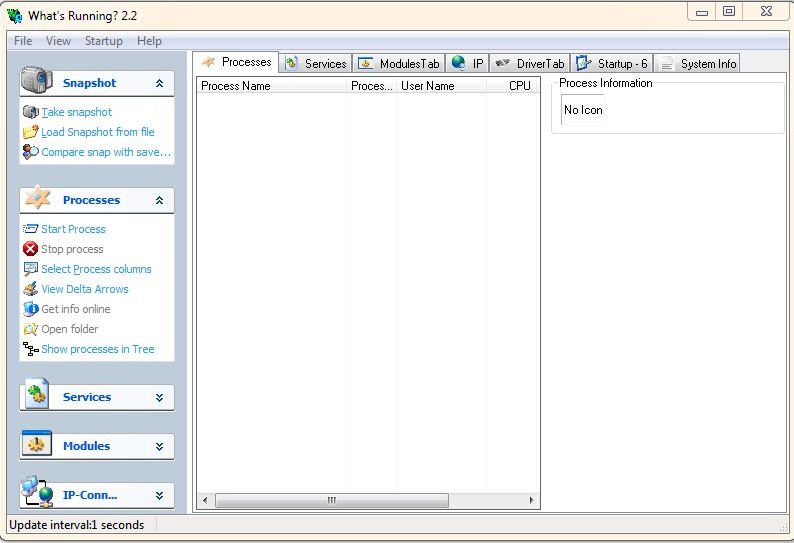794x543 pixels.
Task: Collapse the Snapshot panel section
Action: coord(159,84)
